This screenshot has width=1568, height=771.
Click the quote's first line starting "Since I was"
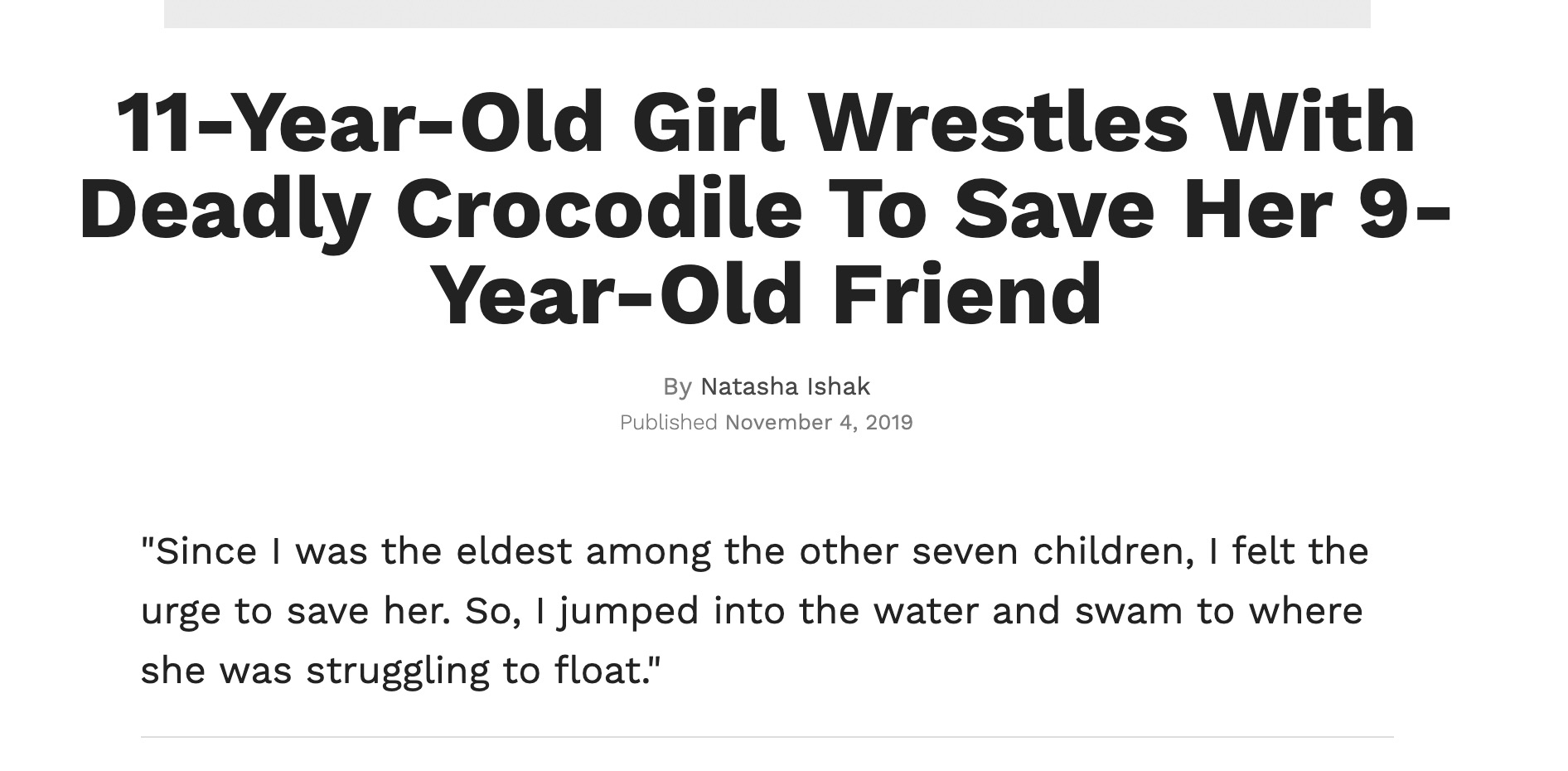(754, 552)
